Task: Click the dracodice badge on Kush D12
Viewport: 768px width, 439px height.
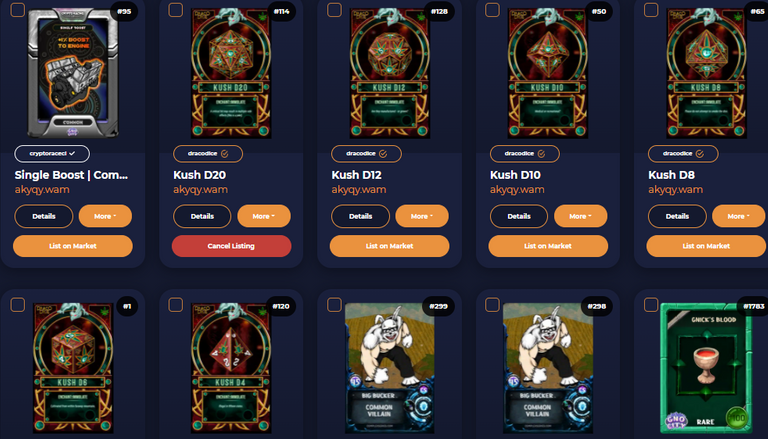Action: 366,153
